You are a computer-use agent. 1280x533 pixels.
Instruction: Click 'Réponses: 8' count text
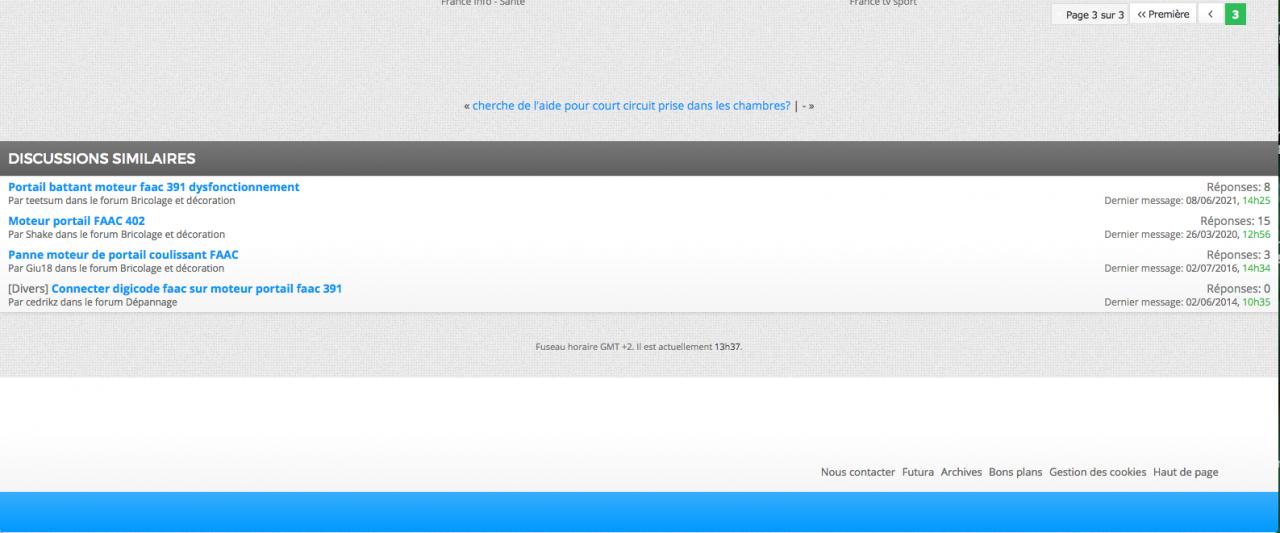coord(1238,187)
